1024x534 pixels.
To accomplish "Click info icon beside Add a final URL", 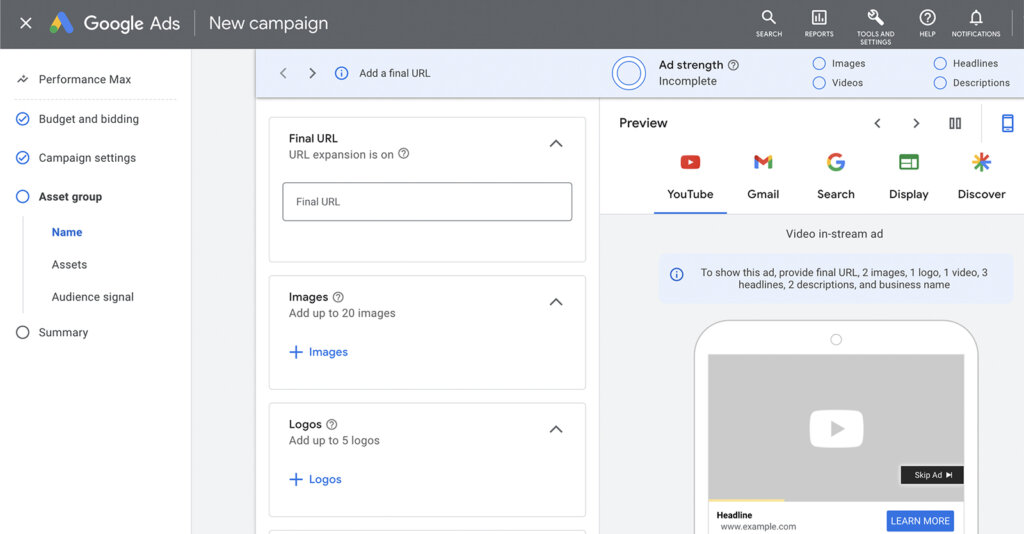I will (x=341, y=73).
